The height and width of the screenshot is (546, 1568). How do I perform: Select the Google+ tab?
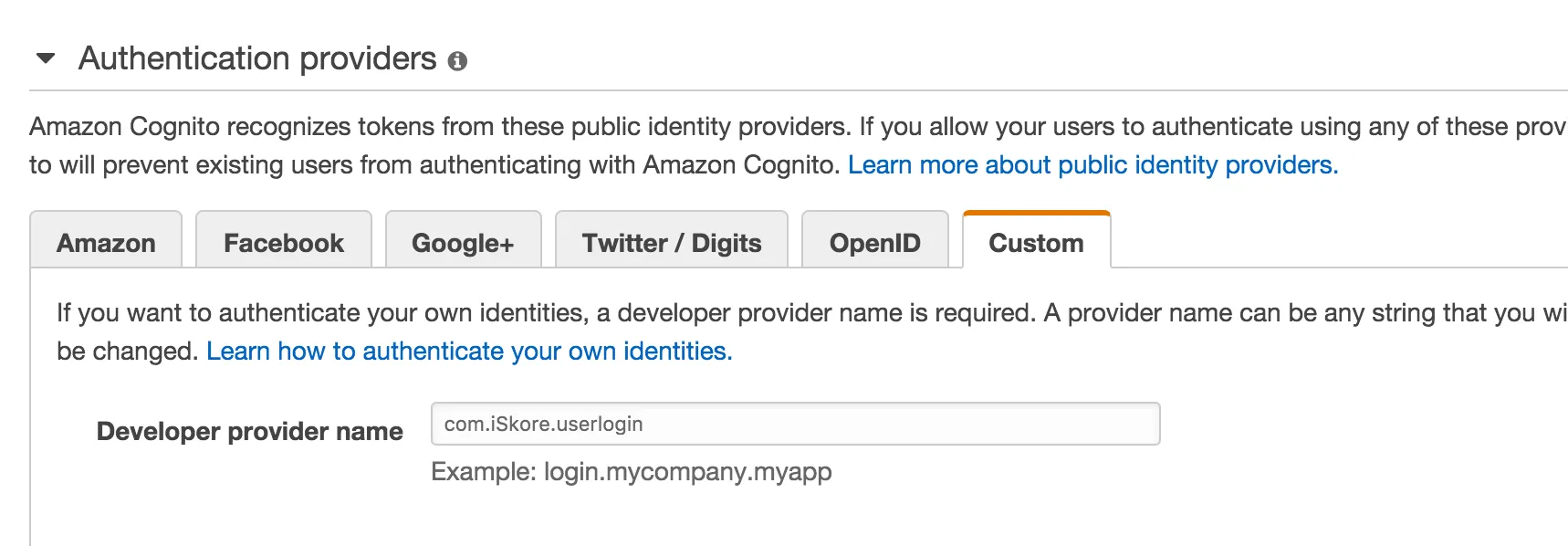point(463,243)
